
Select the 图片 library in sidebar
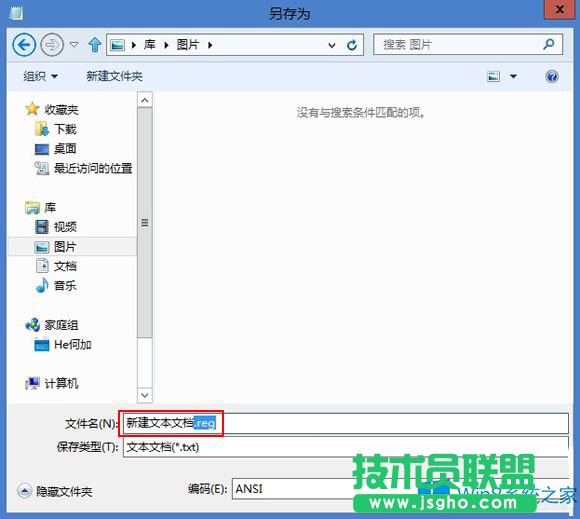tap(72, 246)
